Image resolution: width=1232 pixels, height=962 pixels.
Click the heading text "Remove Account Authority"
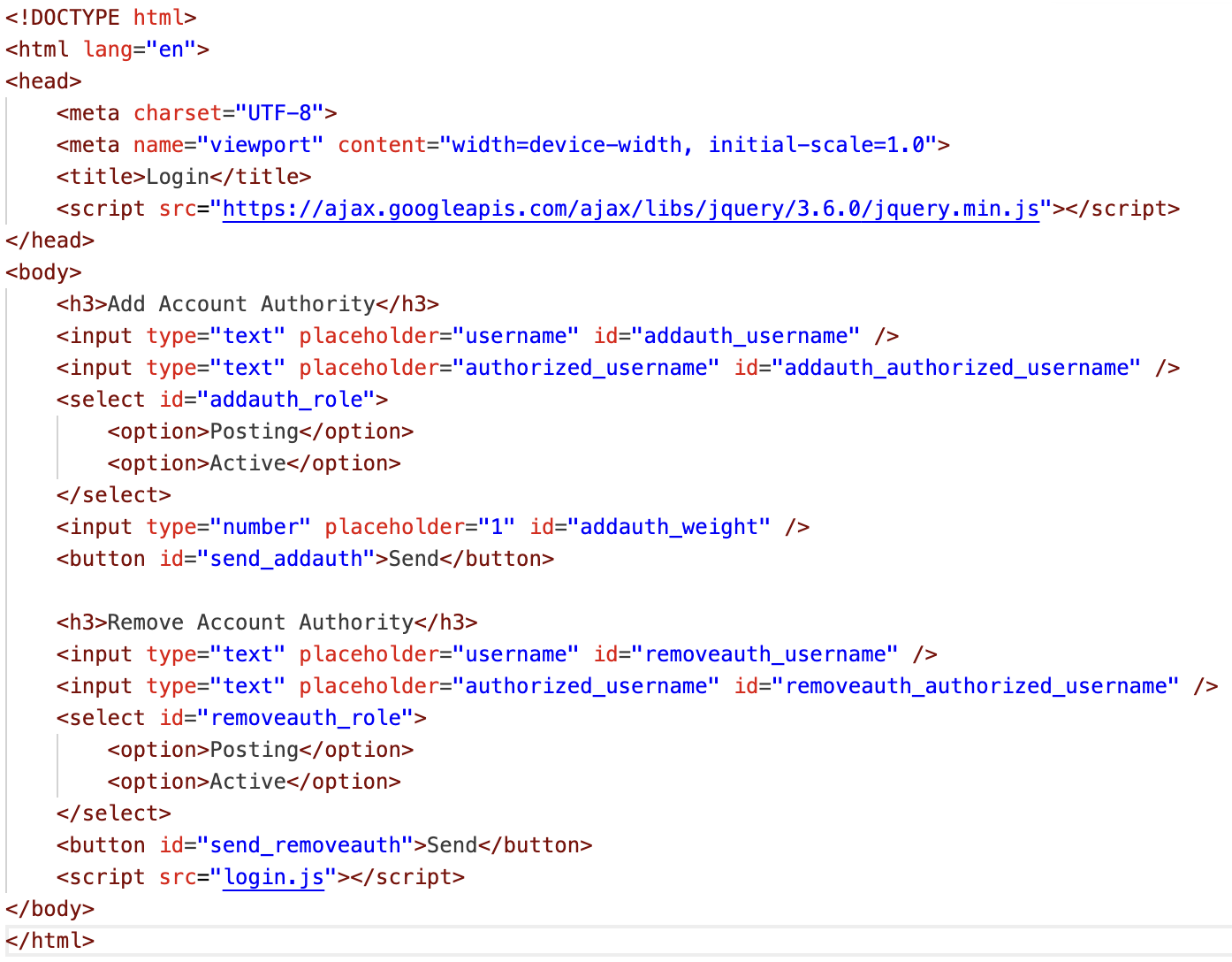261,622
